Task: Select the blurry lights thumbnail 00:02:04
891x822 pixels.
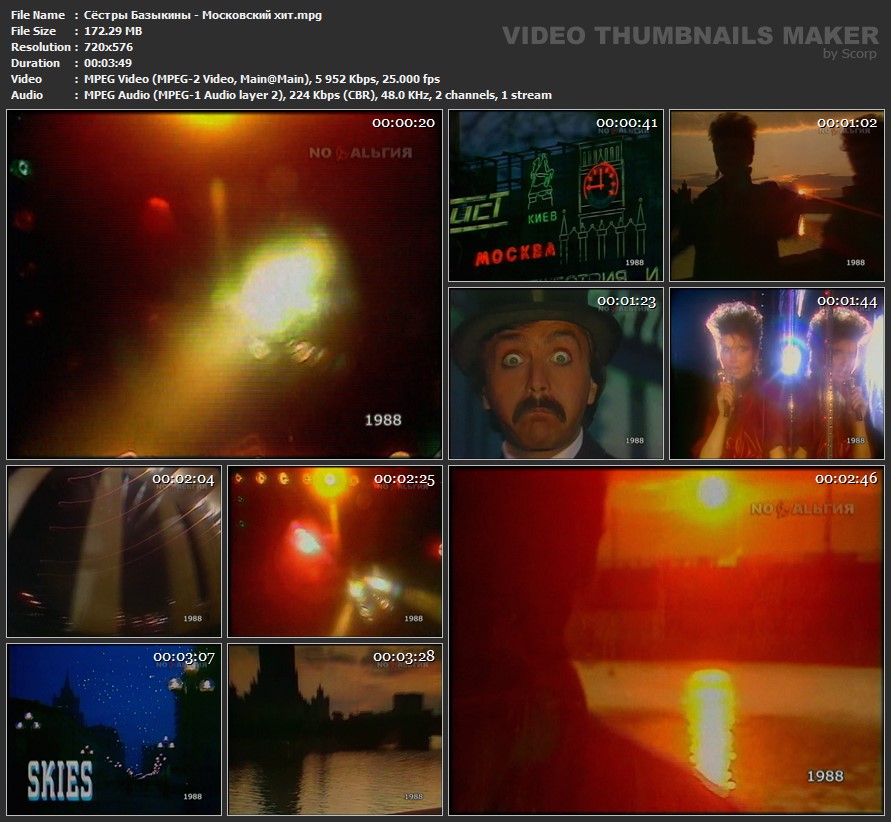Action: pyautogui.click(x=114, y=552)
